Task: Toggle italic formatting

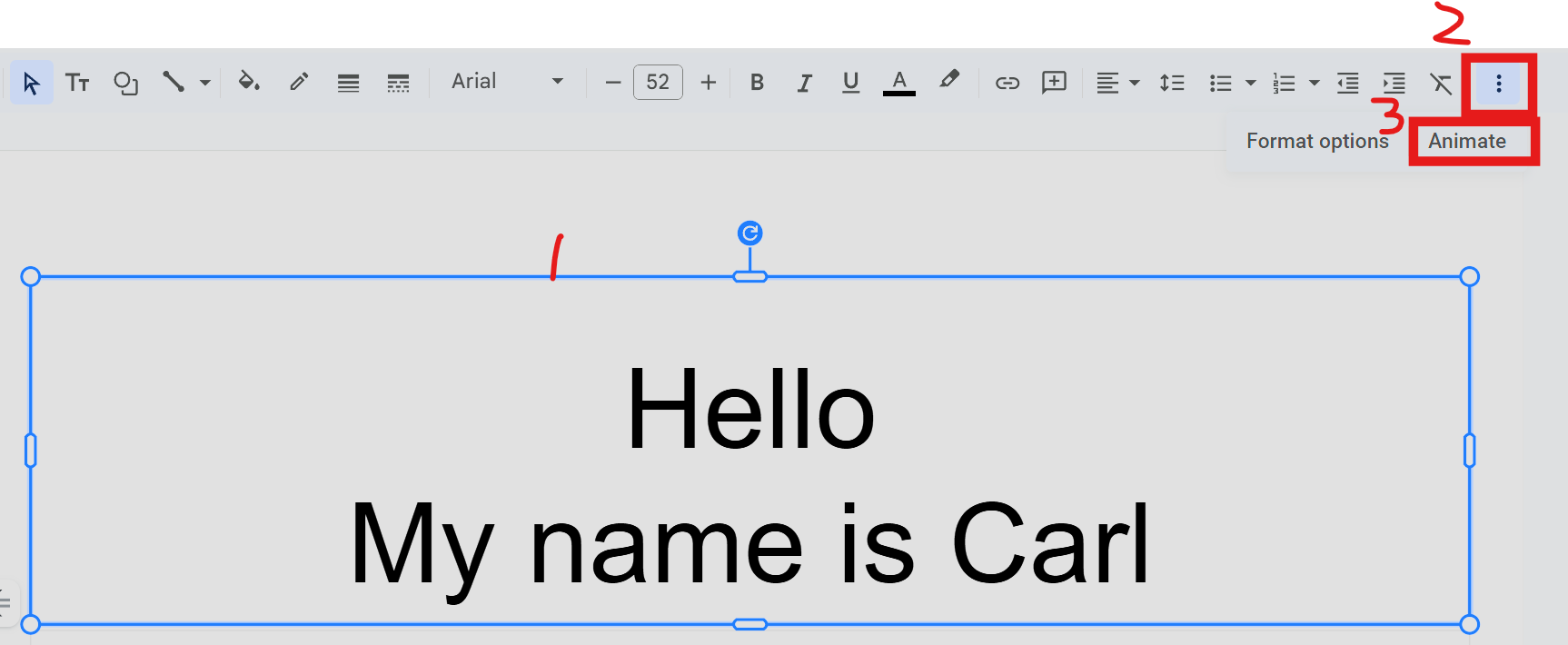Action: tap(804, 84)
